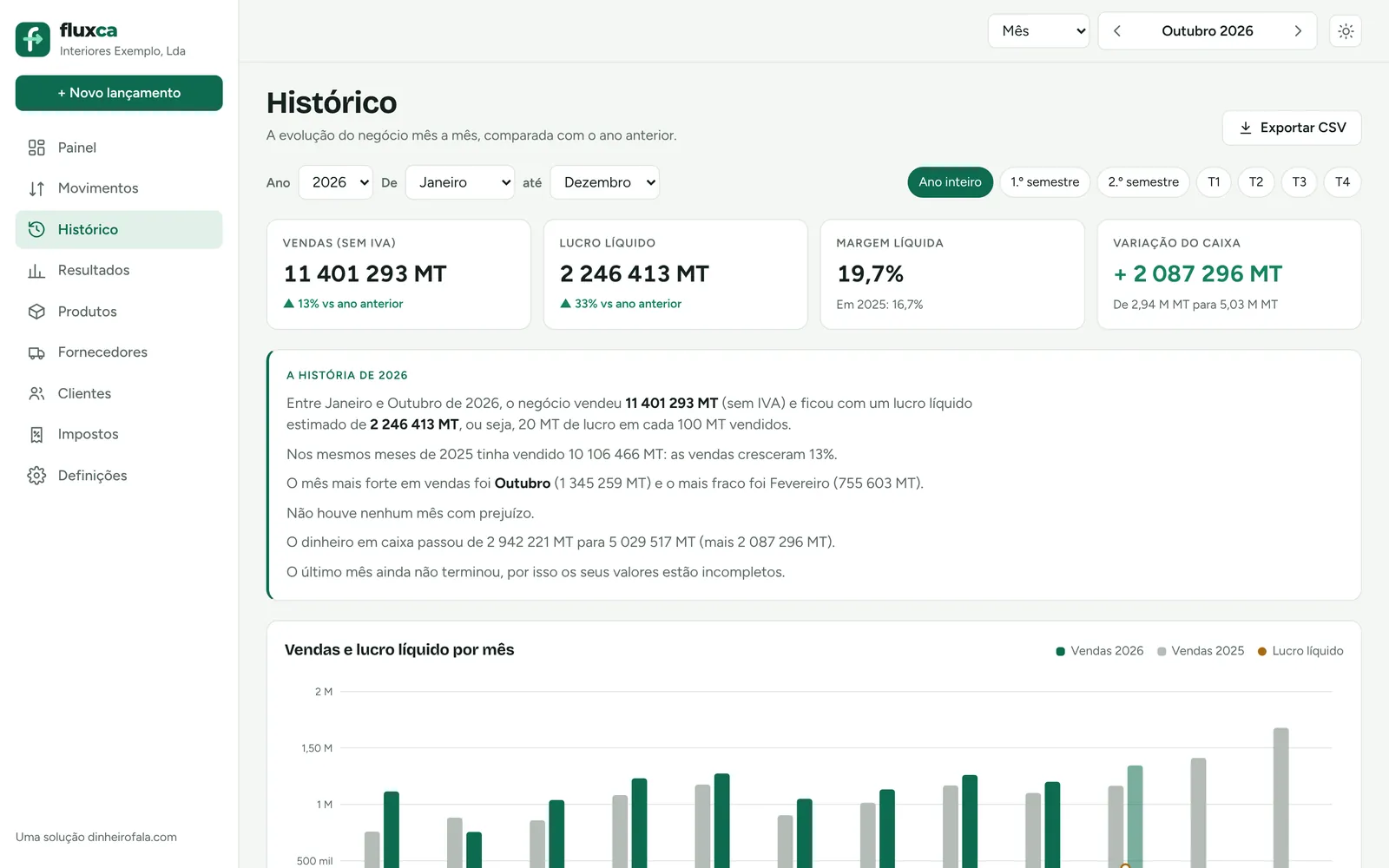
Task: Select the Ano inteiro period filter
Action: tap(950, 182)
